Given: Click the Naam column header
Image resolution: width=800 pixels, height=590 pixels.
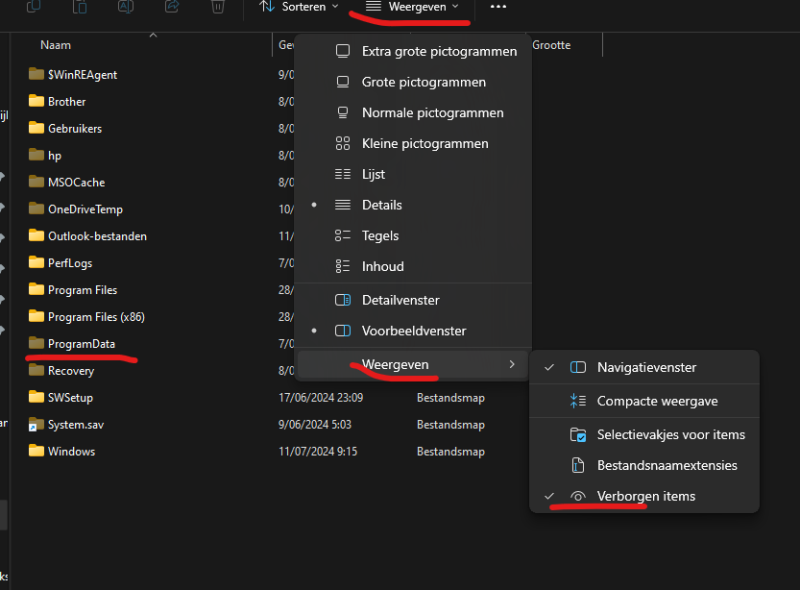Looking at the screenshot, I should tap(56, 45).
